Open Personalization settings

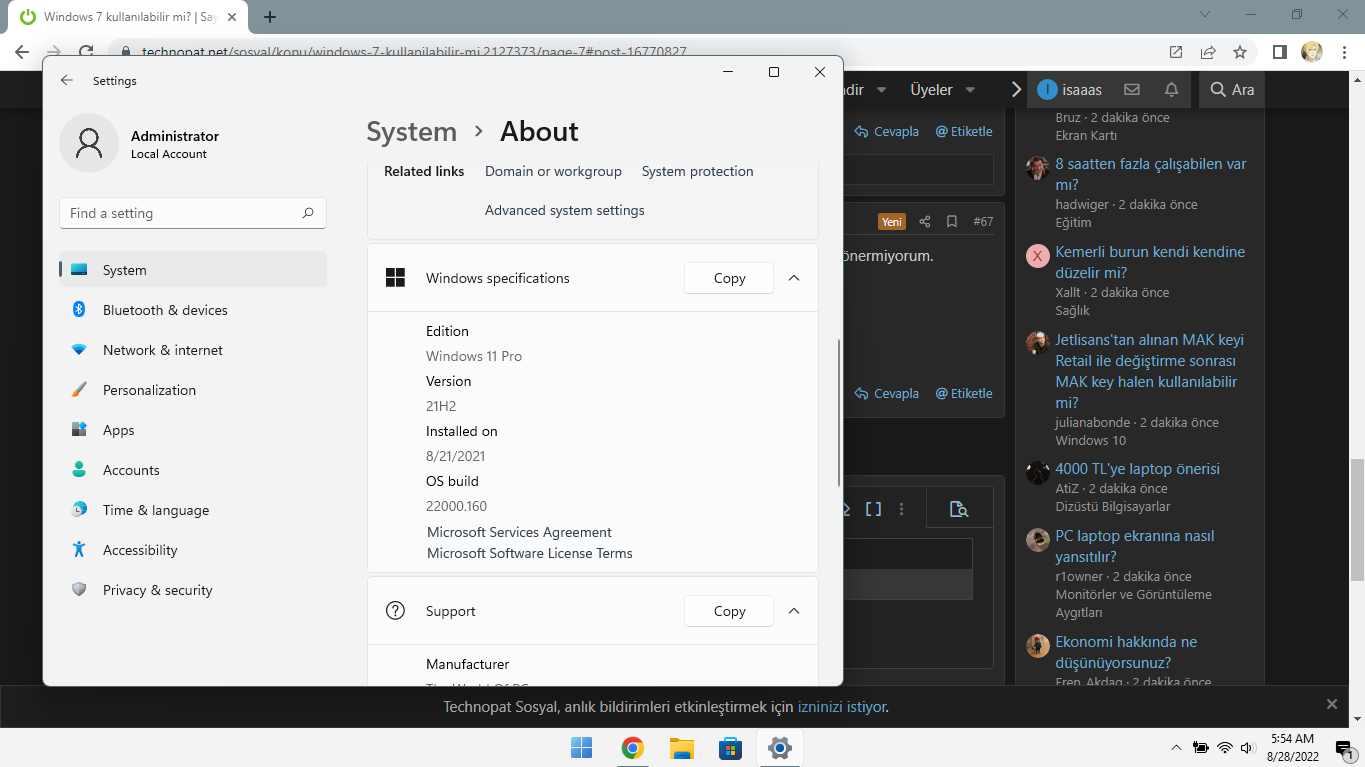pyautogui.click(x=193, y=390)
